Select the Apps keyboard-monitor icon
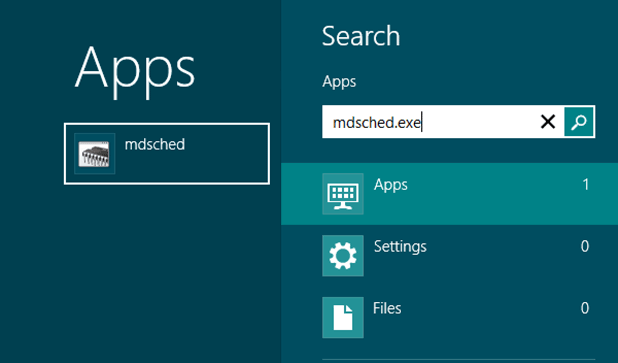This screenshot has height=363, width=618. click(x=343, y=194)
